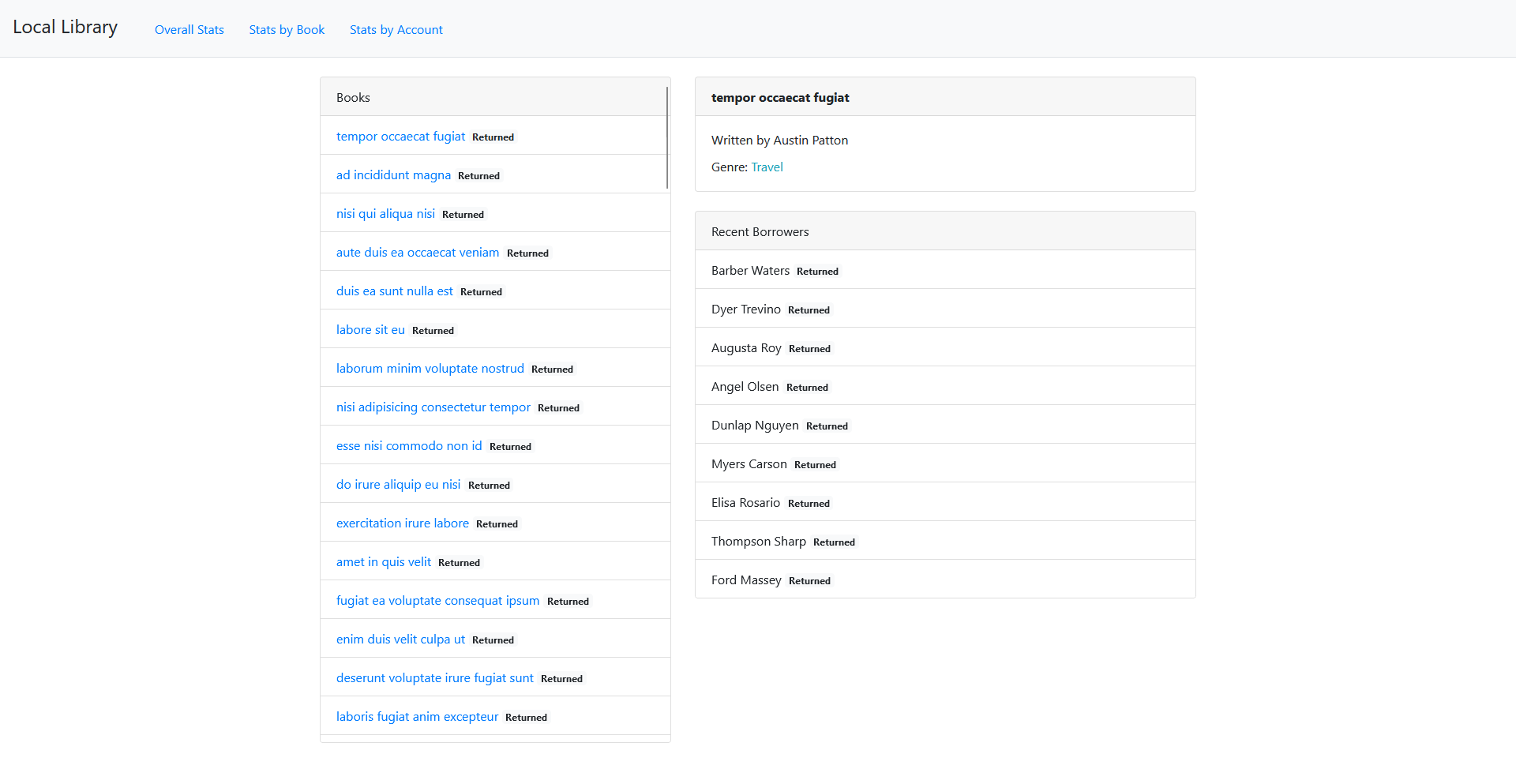This screenshot has width=1516, height=784.
Task: Open nisi qui aliqua nisi details
Action: (x=385, y=213)
